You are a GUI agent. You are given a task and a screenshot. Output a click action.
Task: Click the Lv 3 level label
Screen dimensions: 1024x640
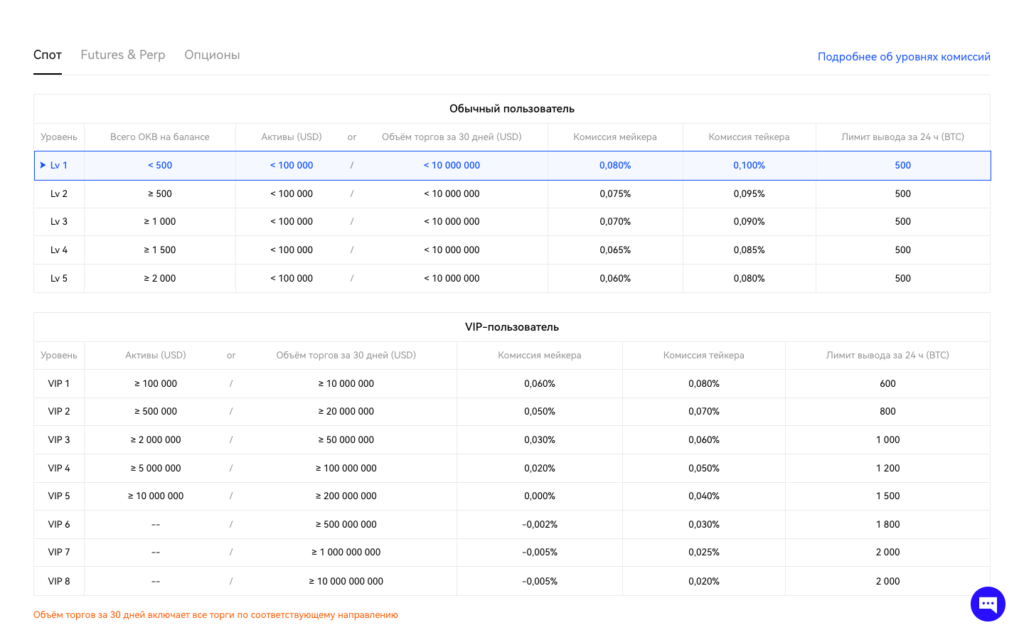[x=59, y=222]
